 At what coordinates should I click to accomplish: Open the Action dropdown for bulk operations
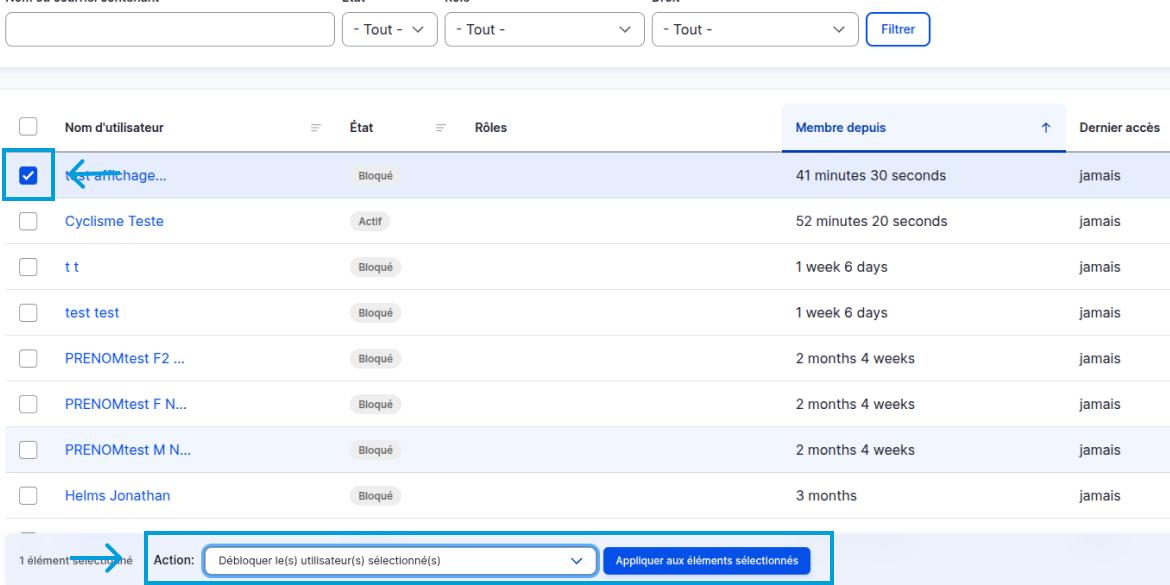[400, 561]
